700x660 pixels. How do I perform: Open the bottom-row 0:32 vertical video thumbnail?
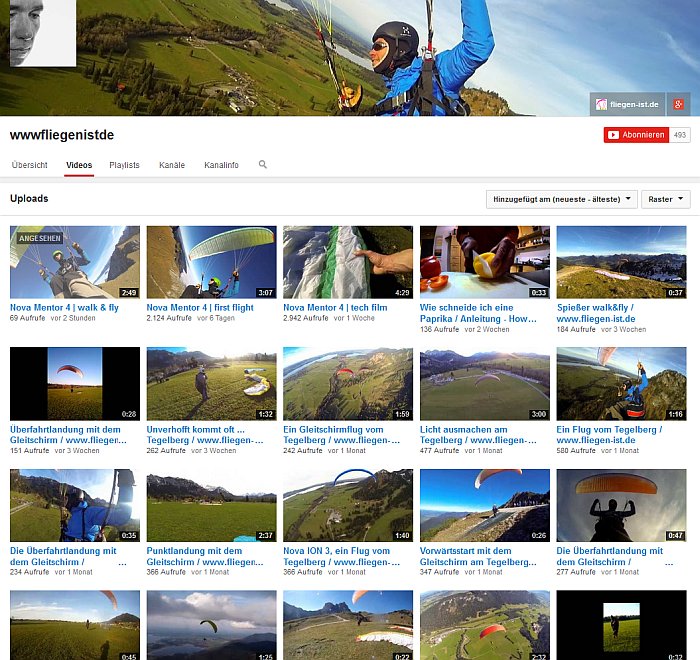pyautogui.click(x=621, y=625)
